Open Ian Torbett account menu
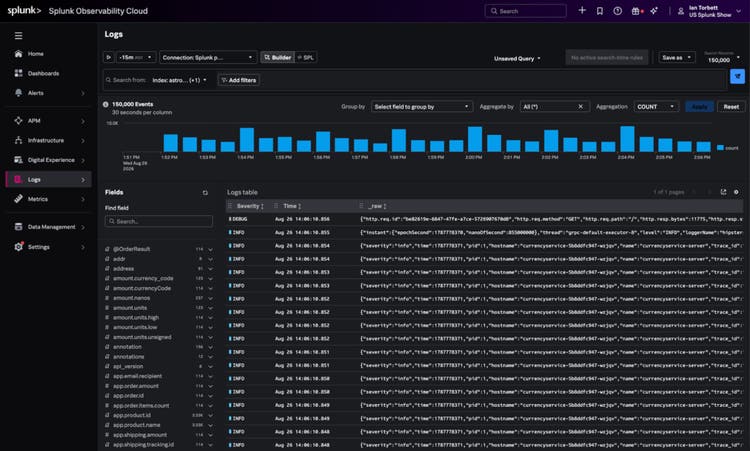This screenshot has height=451, width=750. pyautogui.click(x=710, y=11)
